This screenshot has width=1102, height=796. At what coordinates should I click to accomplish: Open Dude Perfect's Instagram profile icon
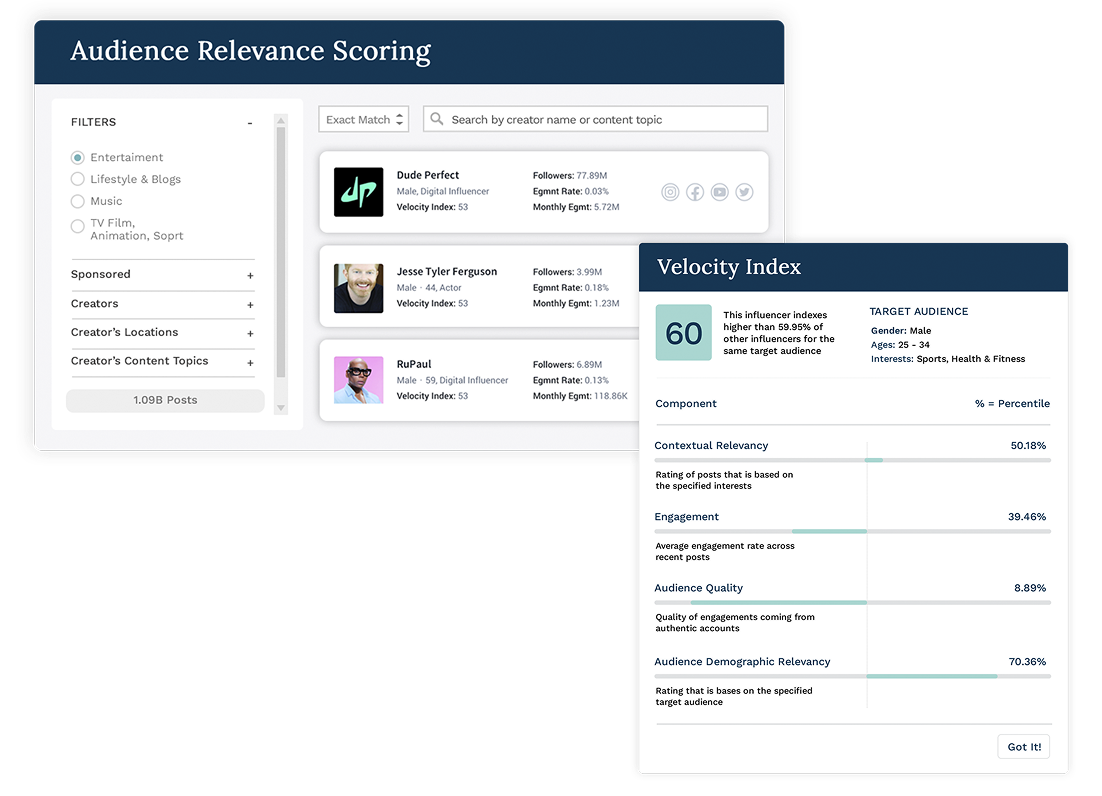pos(671,192)
